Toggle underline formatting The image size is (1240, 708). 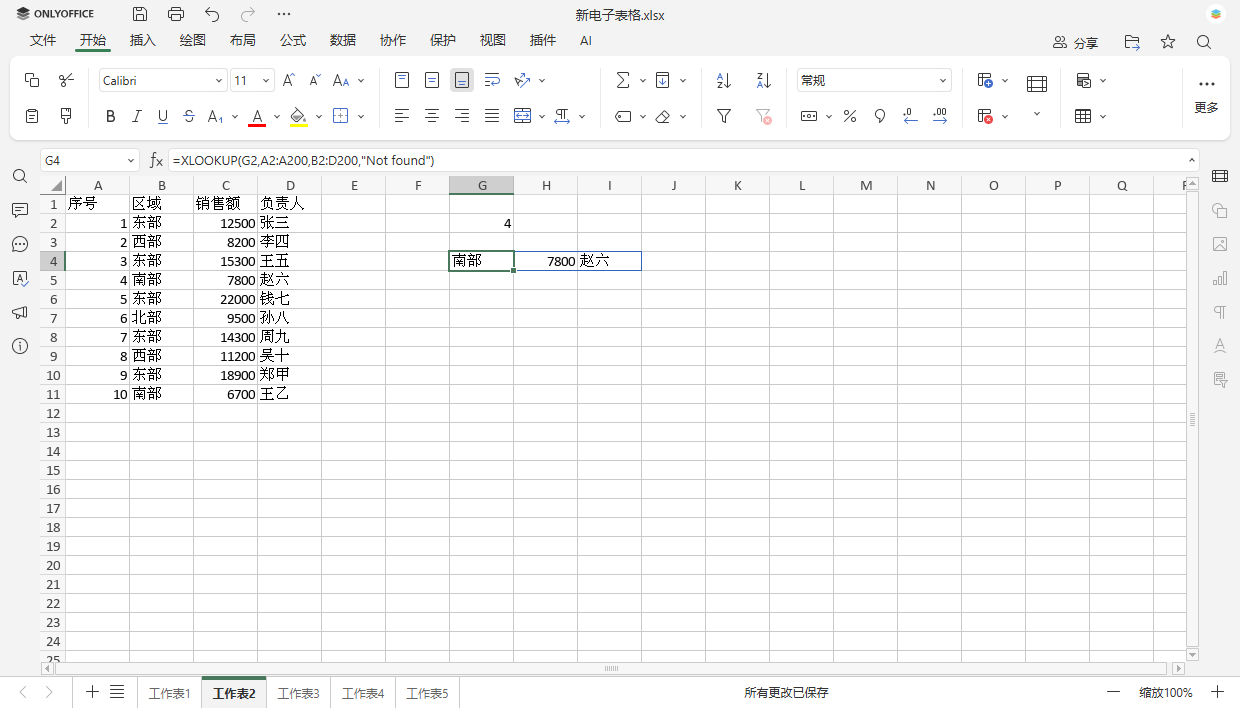[x=163, y=116]
